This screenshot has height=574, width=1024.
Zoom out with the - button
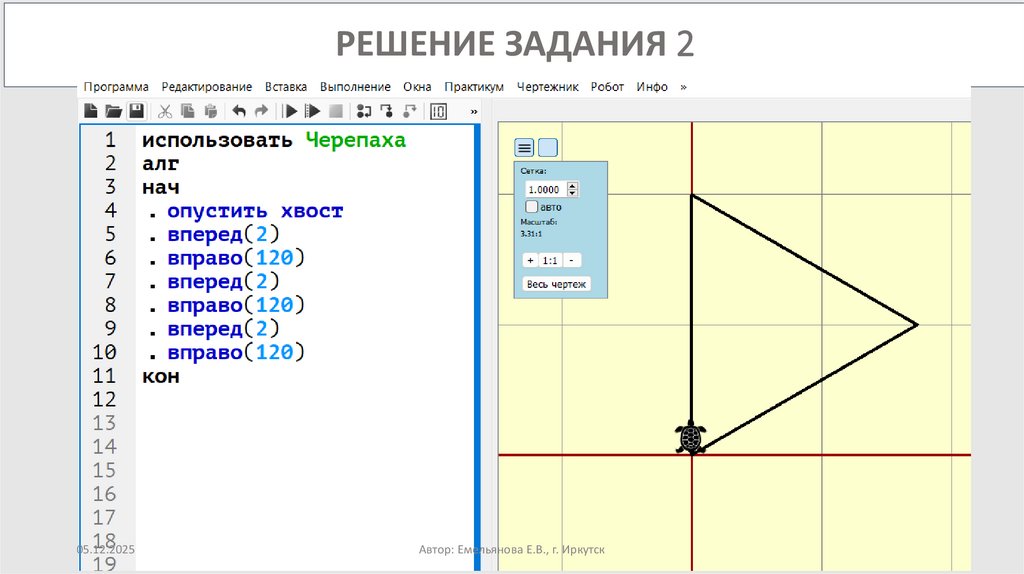tap(571, 260)
